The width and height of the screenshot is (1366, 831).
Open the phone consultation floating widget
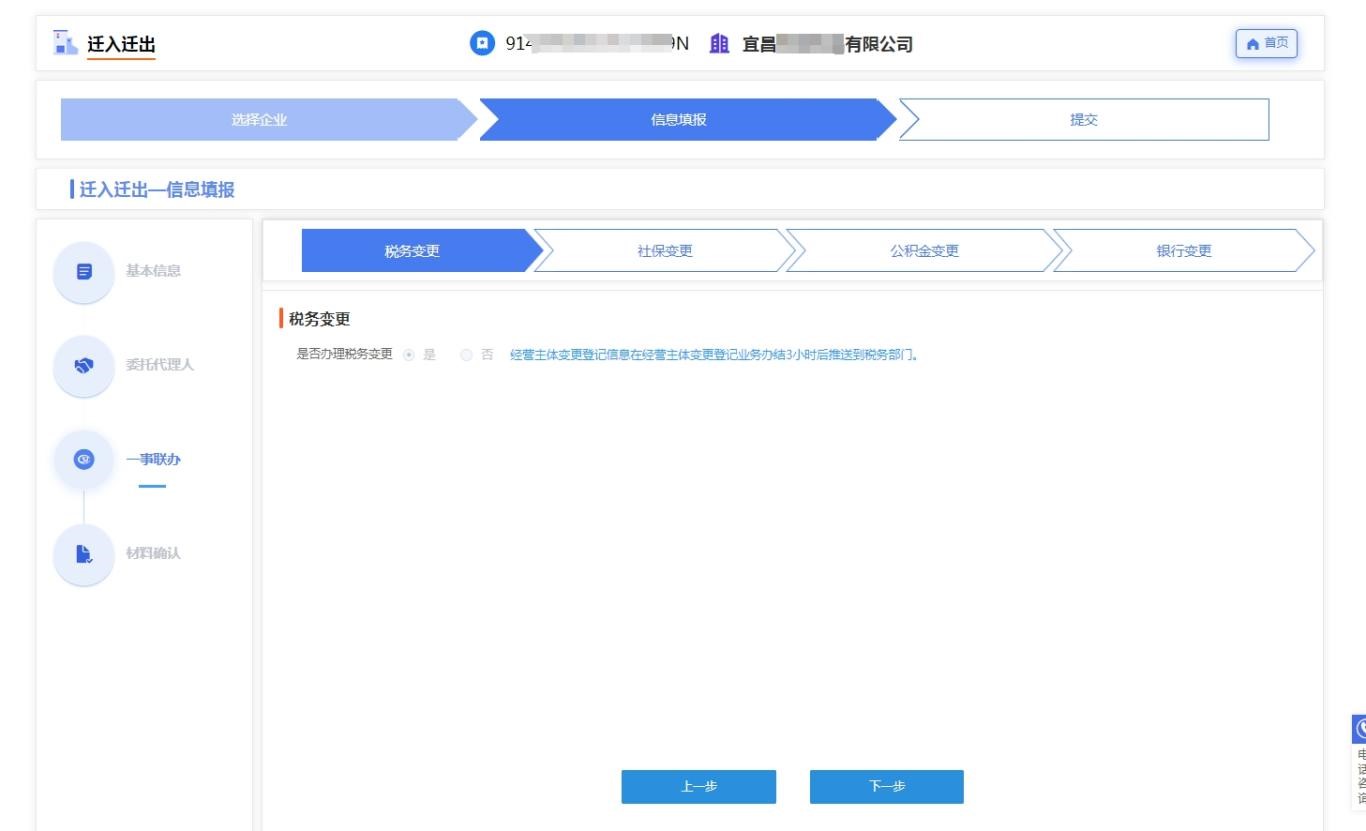(1358, 760)
